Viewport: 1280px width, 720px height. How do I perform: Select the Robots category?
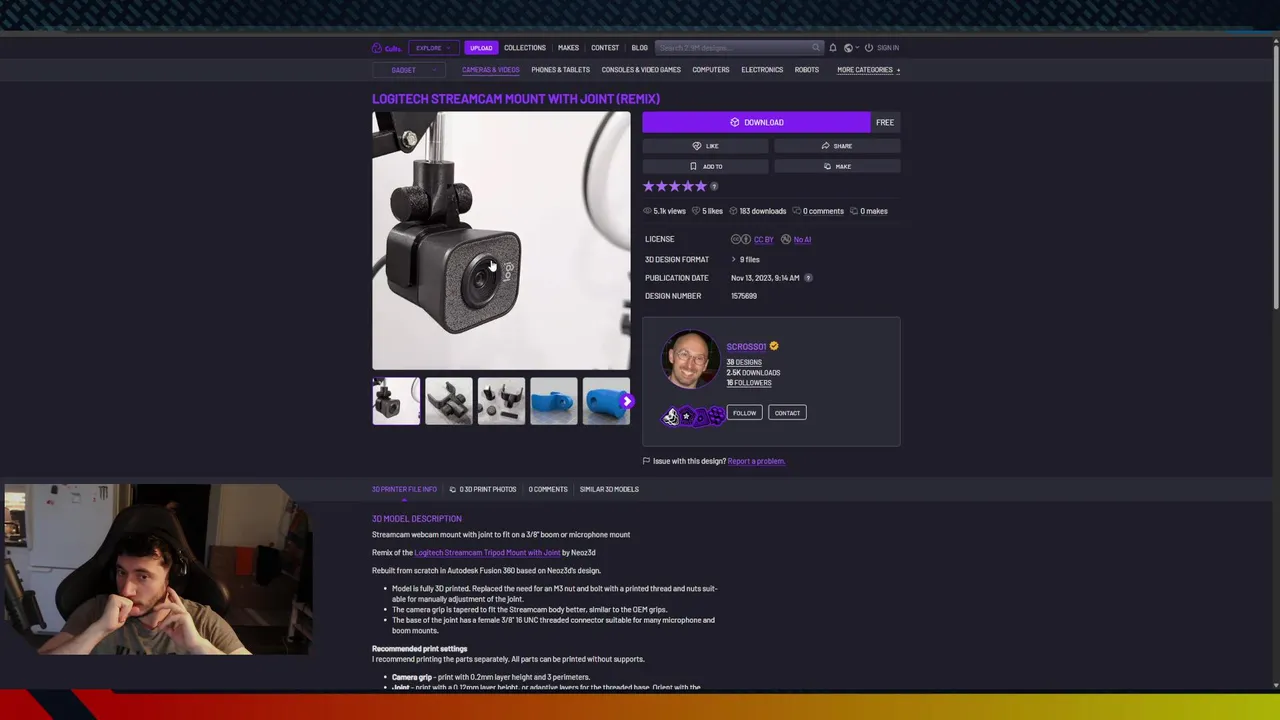807,70
